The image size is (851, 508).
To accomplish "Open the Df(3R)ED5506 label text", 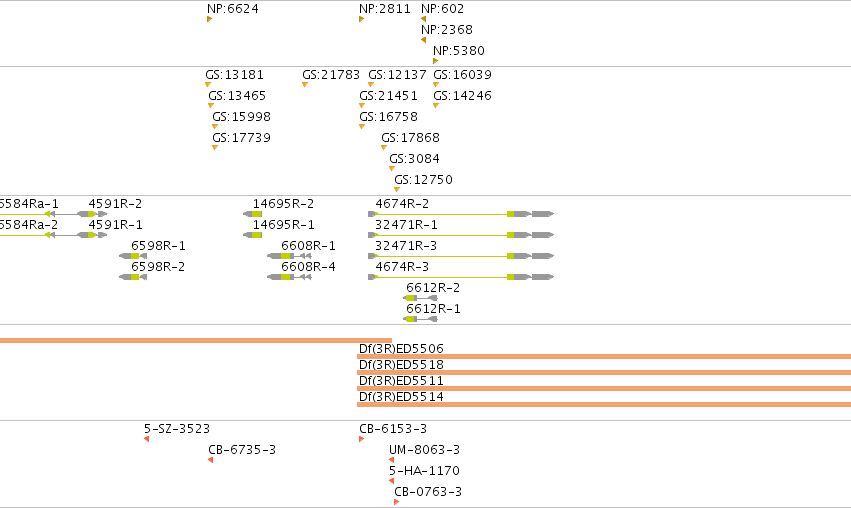I will pos(401,348).
